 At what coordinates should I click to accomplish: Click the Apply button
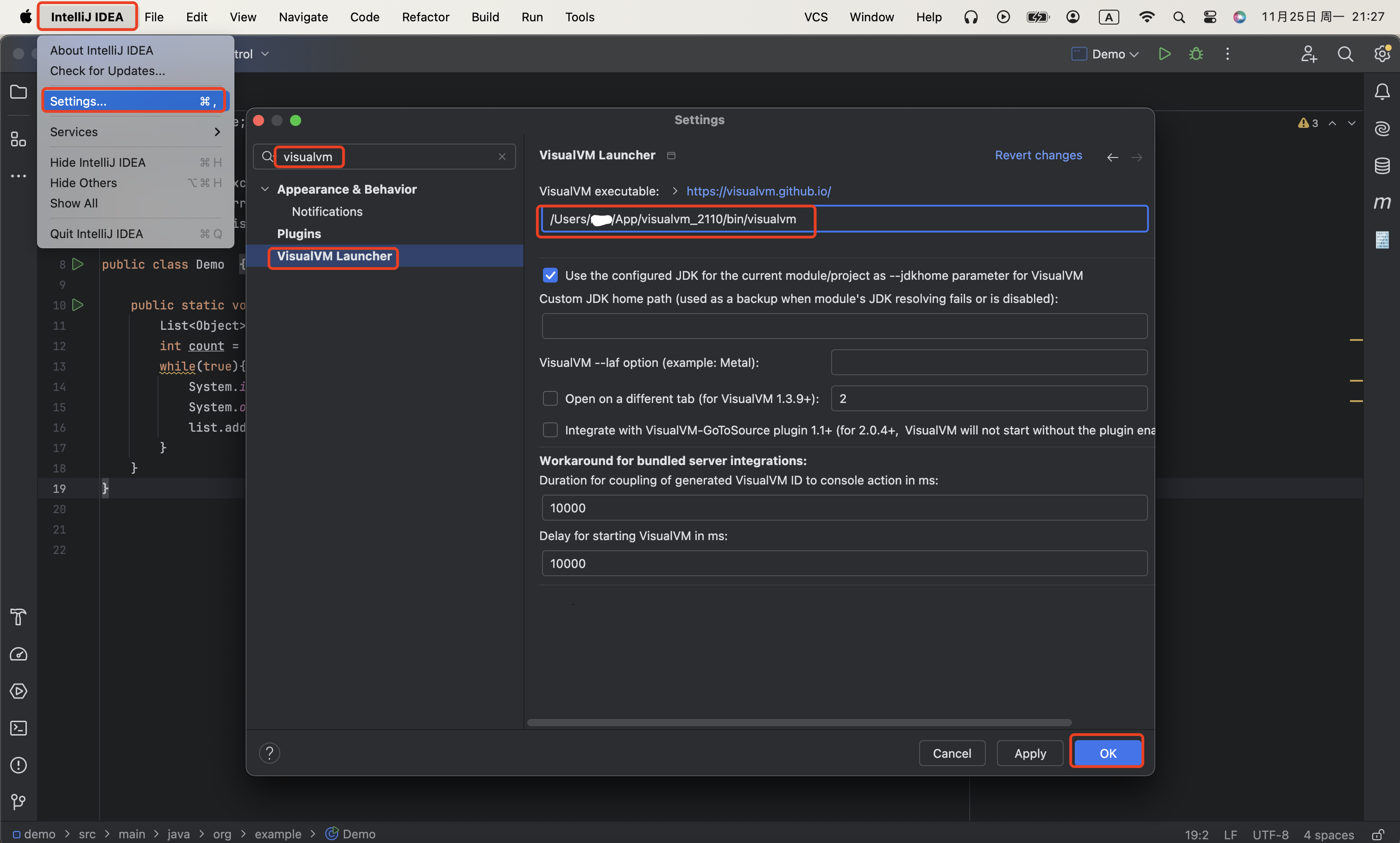click(x=1029, y=753)
